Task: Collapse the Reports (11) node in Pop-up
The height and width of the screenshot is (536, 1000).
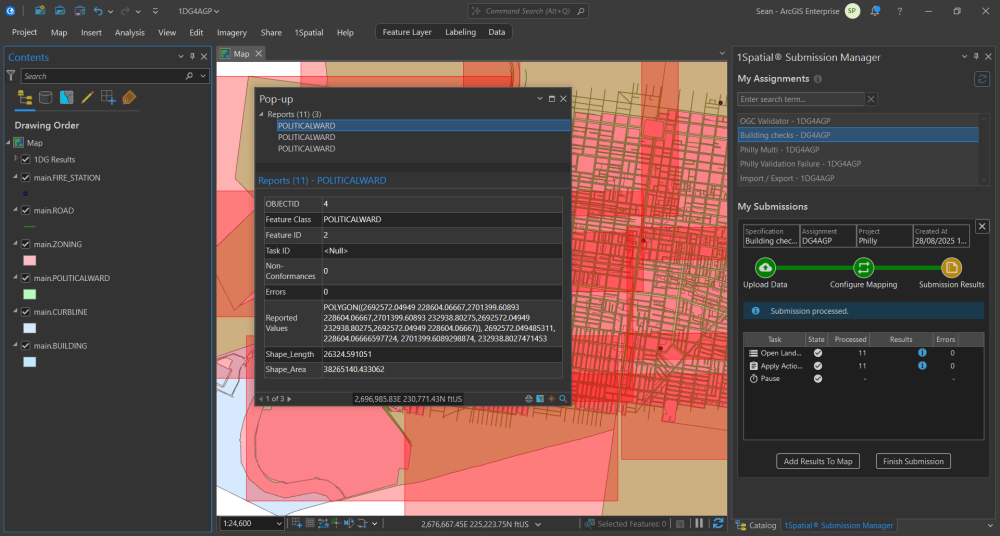Action: click(261, 114)
